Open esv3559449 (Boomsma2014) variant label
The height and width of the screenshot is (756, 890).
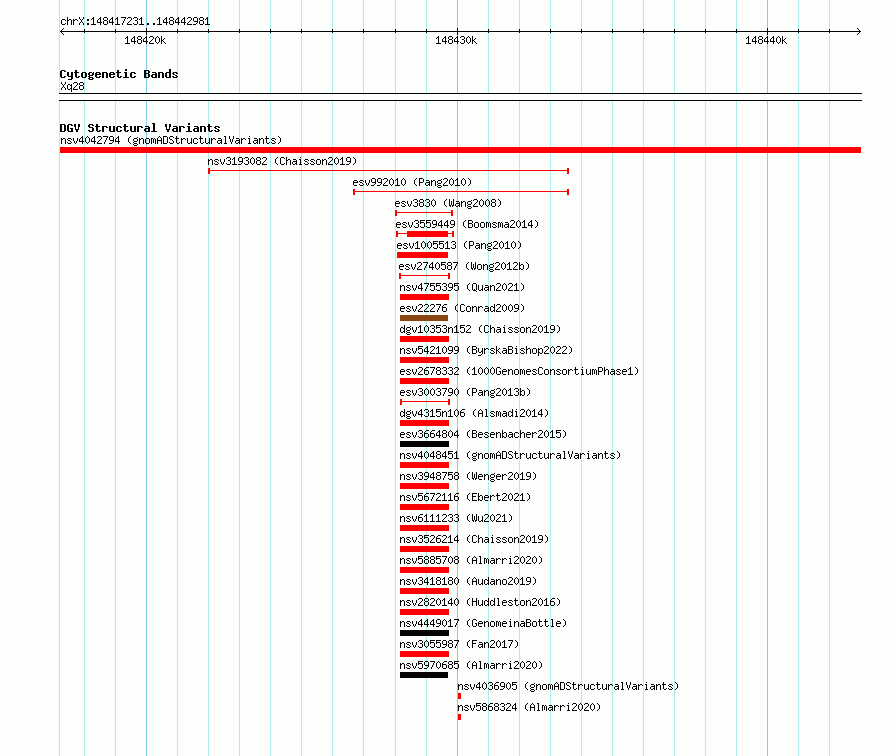point(467,224)
